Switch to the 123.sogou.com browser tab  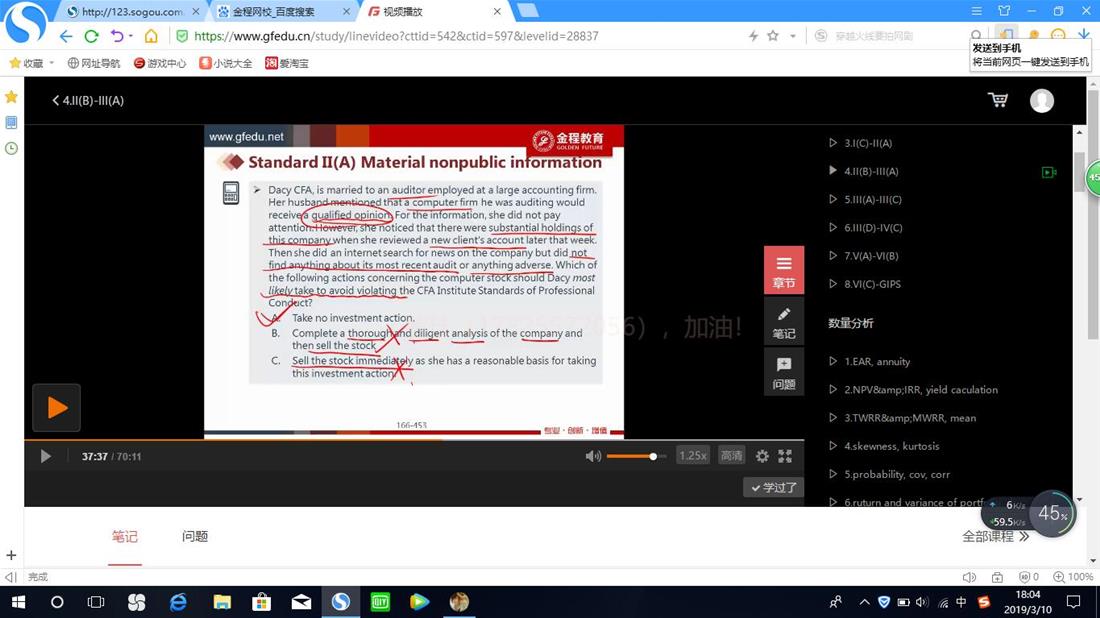131,11
